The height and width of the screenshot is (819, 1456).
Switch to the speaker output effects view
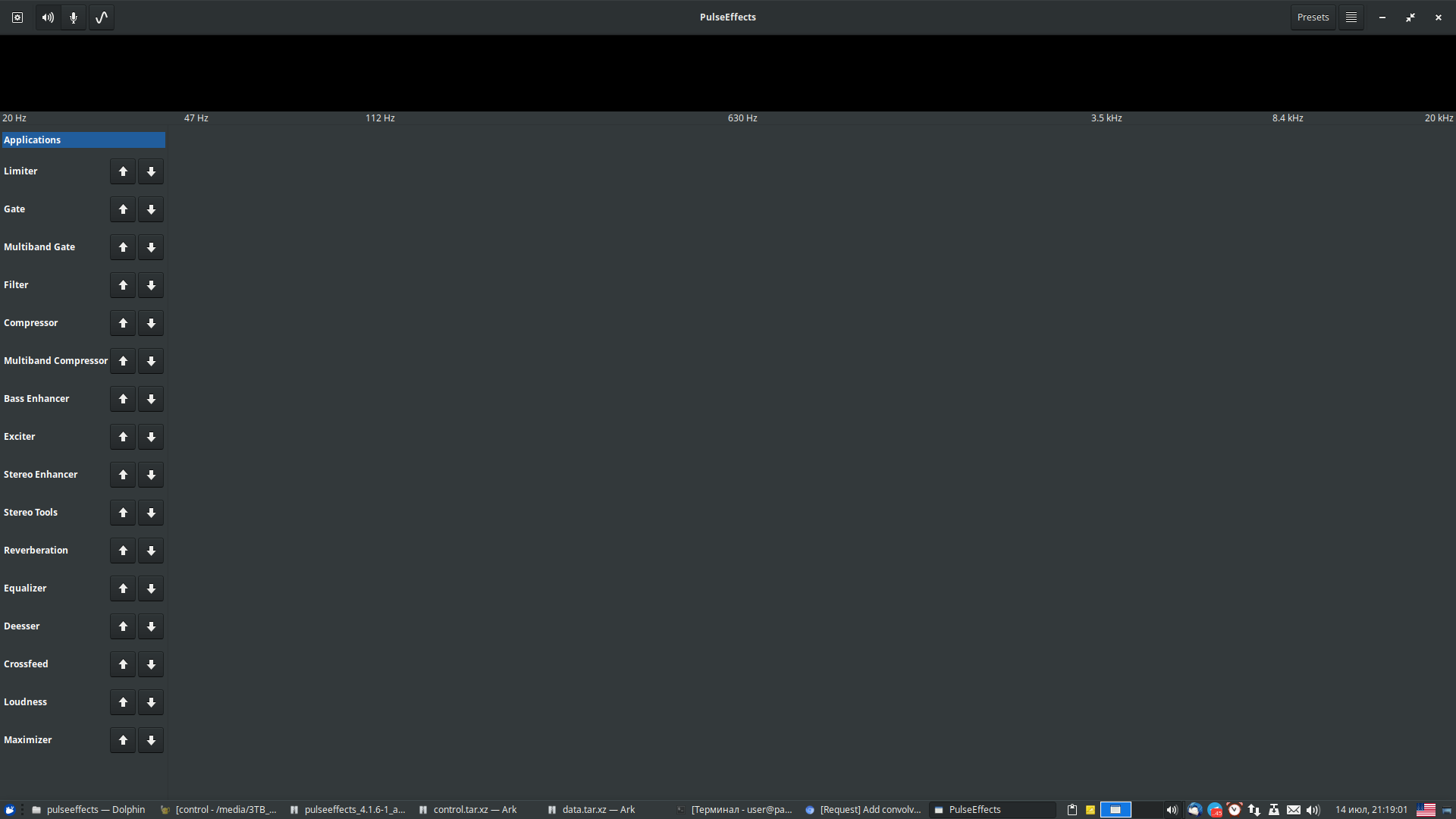pyautogui.click(x=48, y=17)
